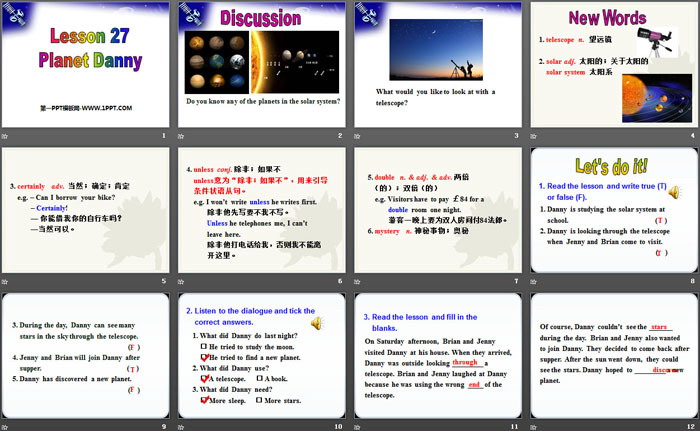Viewport: 700px width, 431px height.
Task: Click the animation star icon under slide 6
Action: (x=181, y=281)
